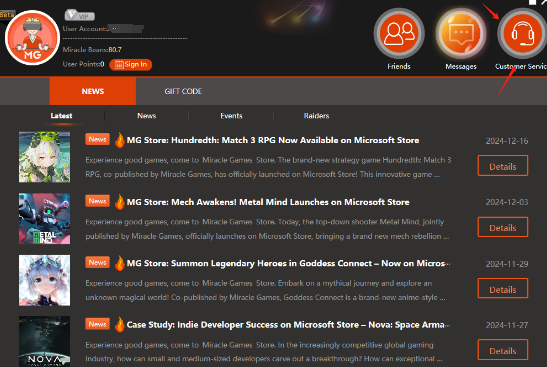Click the fire icon beside Metal Mind headline

coord(119,202)
